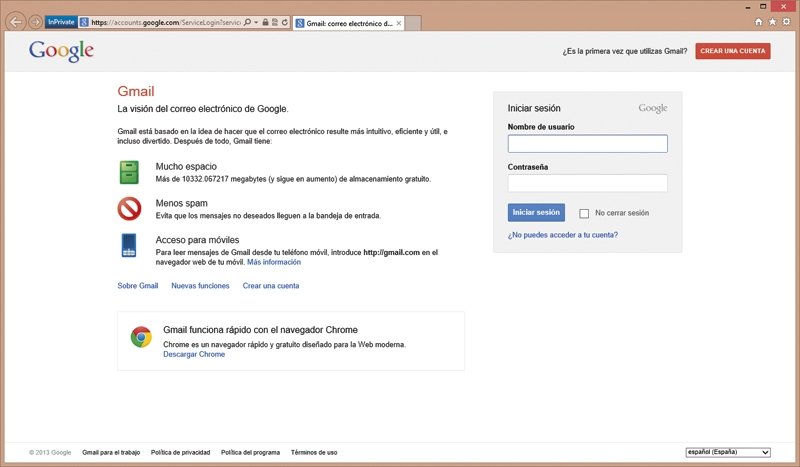
Task: Open Política del programa footer link
Action: (x=251, y=452)
